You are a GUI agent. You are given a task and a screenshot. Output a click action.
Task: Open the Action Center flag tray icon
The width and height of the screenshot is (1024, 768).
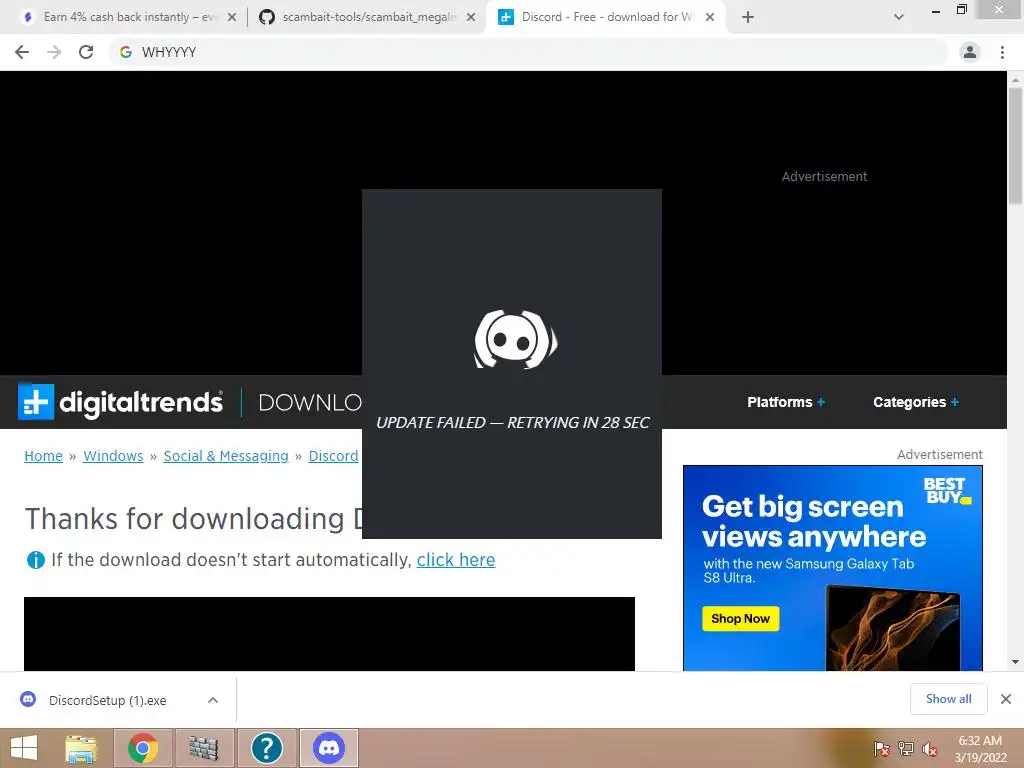[882, 749]
